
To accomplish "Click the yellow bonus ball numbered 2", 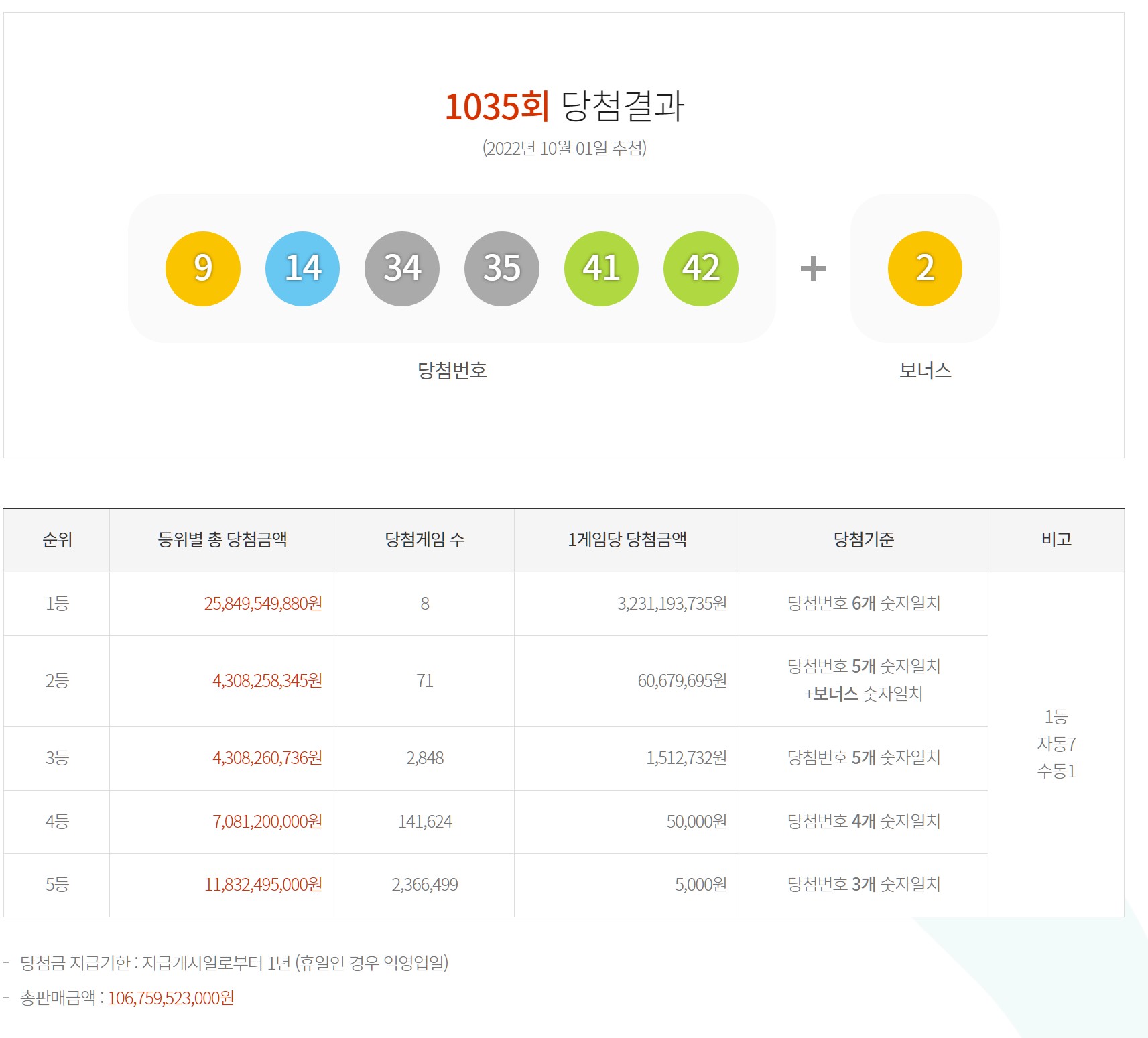I will (925, 269).
